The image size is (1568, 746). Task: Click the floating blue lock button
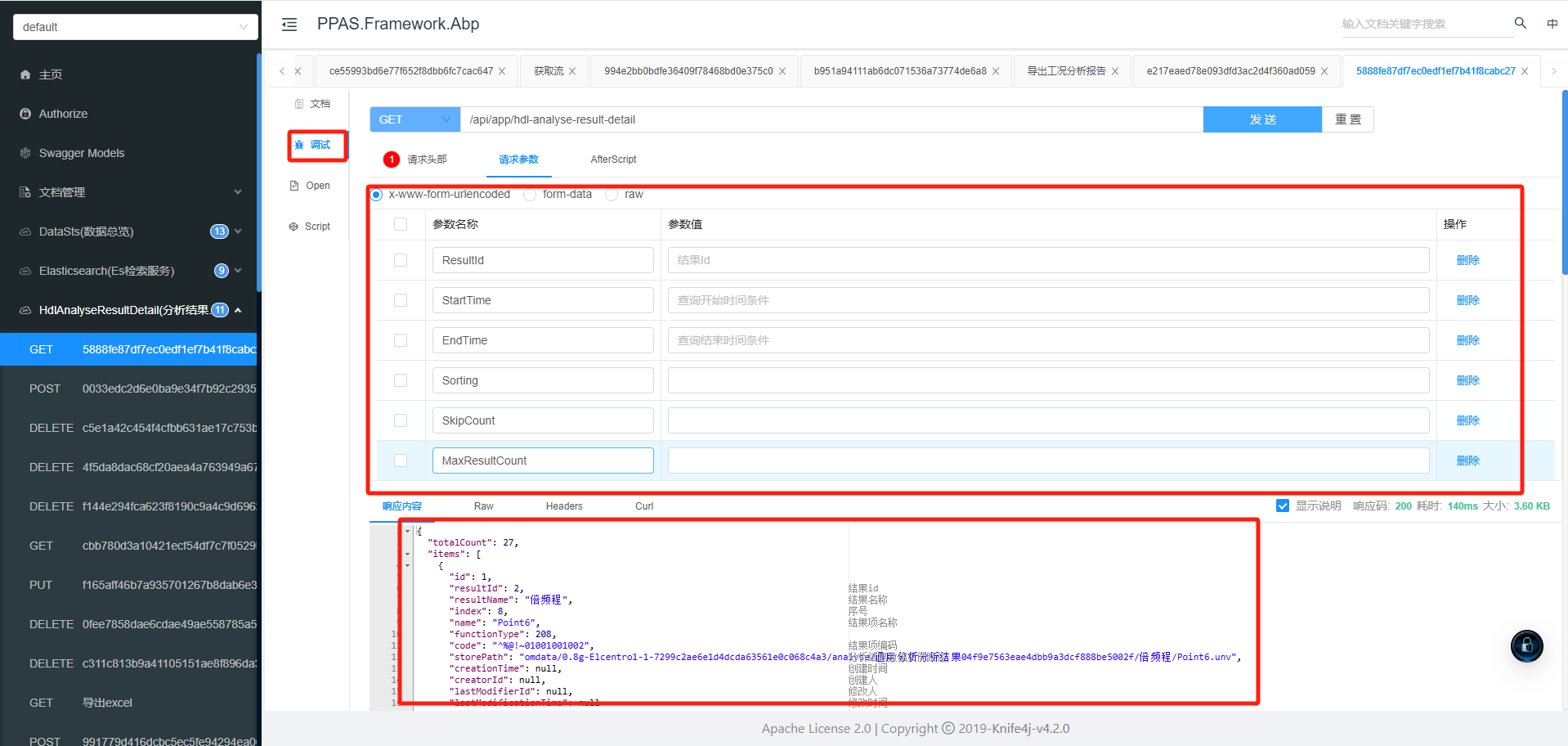pos(1526,645)
